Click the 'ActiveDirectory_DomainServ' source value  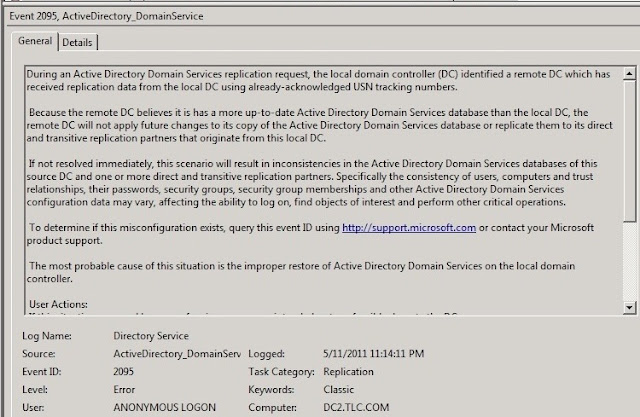[177, 354]
